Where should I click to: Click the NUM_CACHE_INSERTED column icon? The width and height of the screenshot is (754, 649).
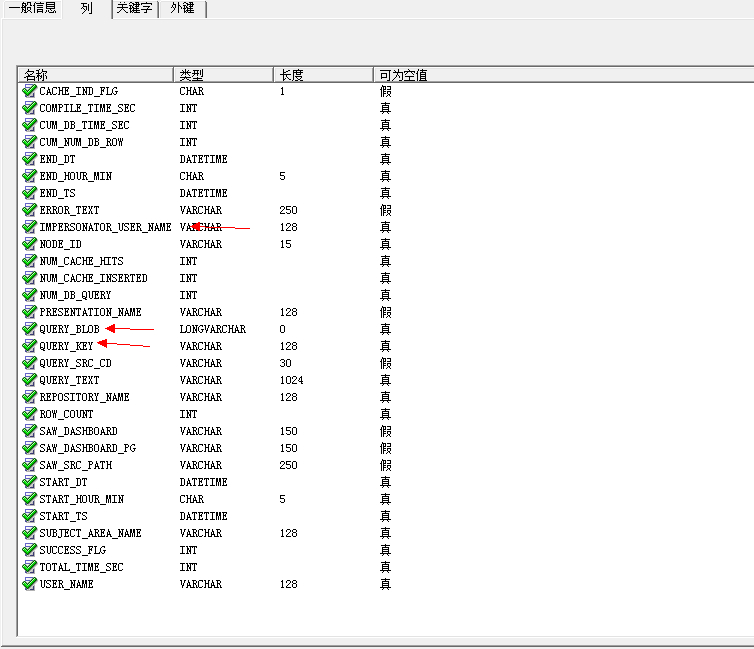[x=29, y=278]
